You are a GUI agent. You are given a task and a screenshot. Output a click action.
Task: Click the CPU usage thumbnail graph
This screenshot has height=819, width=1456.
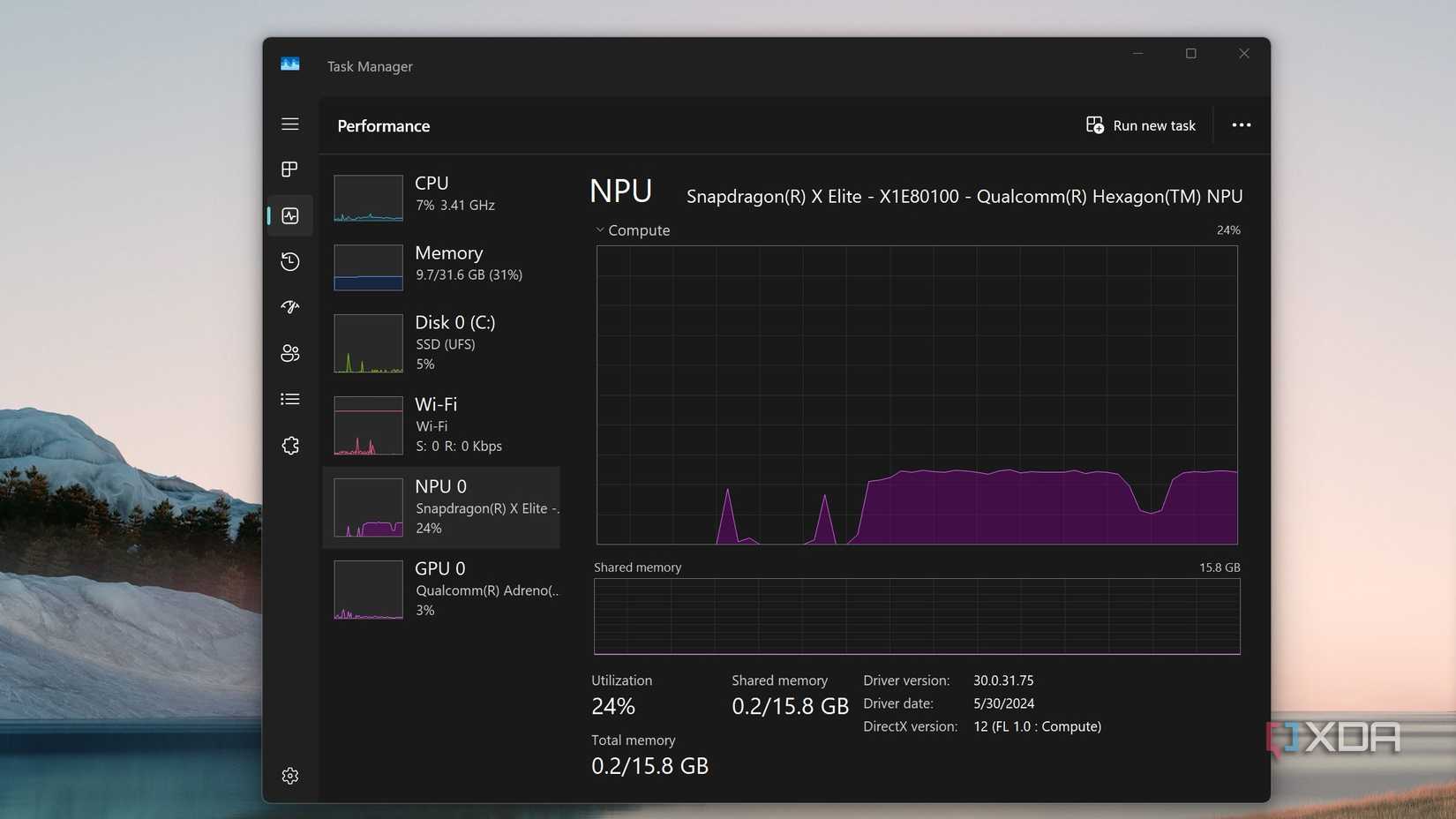[367, 198]
